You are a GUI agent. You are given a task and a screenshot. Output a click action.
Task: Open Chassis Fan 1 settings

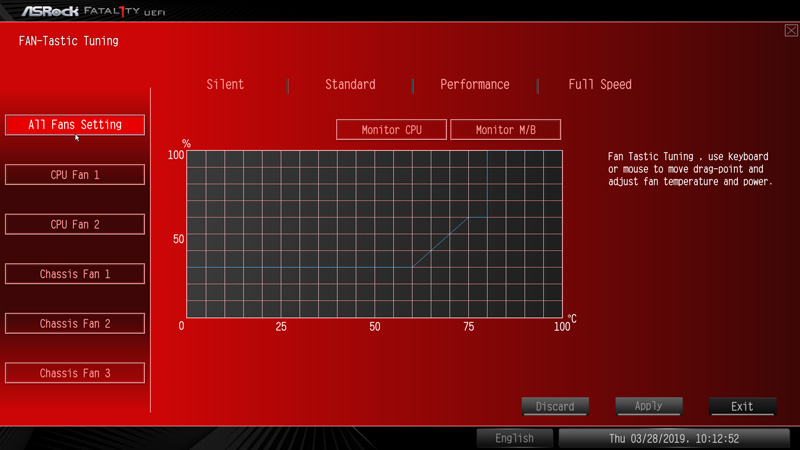[75, 274]
